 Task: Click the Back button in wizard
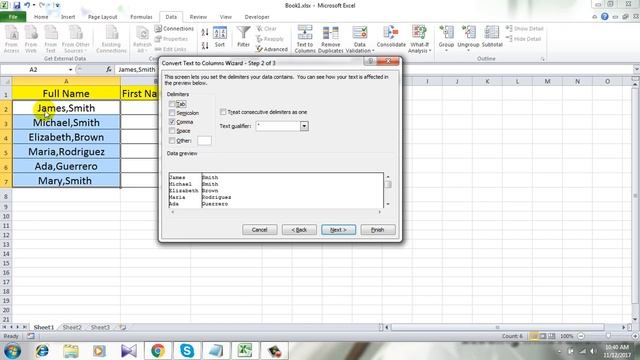tap(299, 230)
